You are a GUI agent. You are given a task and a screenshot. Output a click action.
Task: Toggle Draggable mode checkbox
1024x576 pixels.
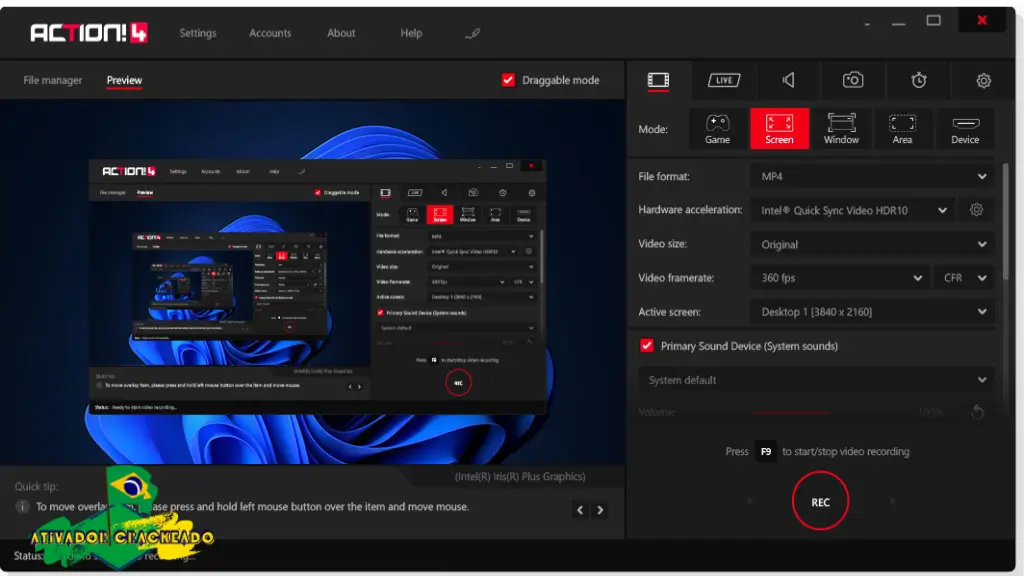pos(508,80)
